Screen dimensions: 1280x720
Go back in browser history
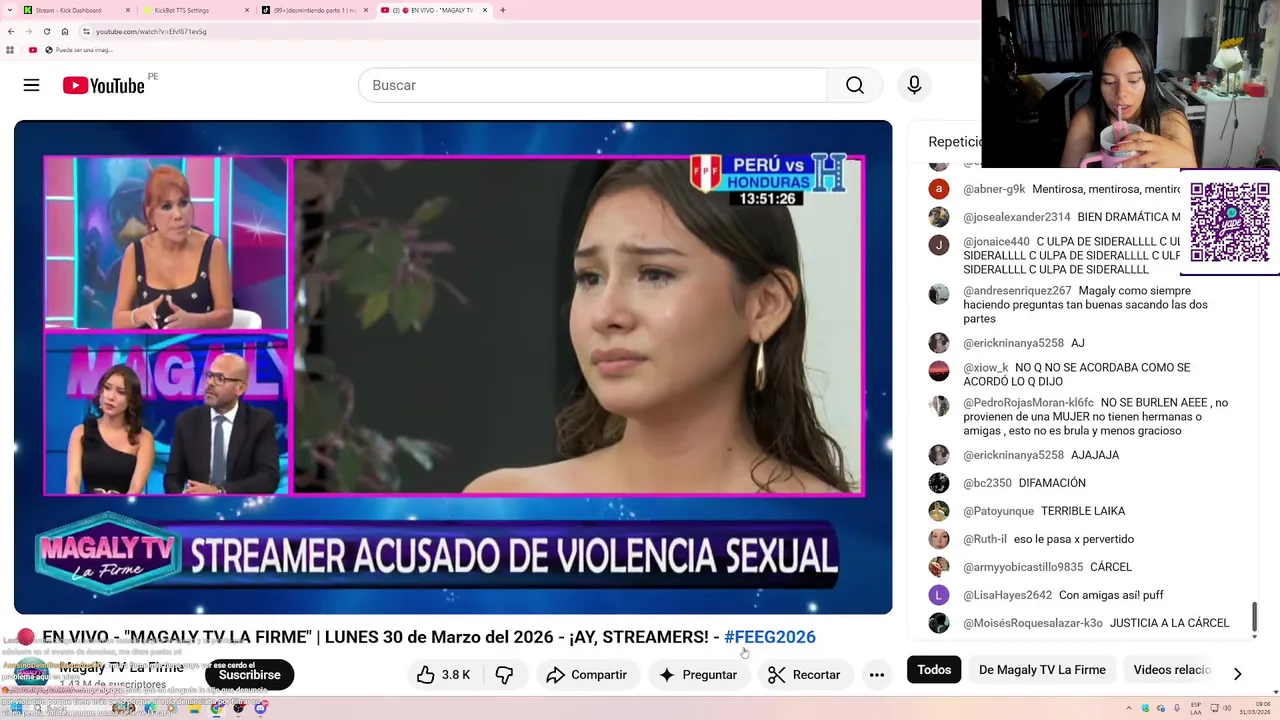point(11,31)
